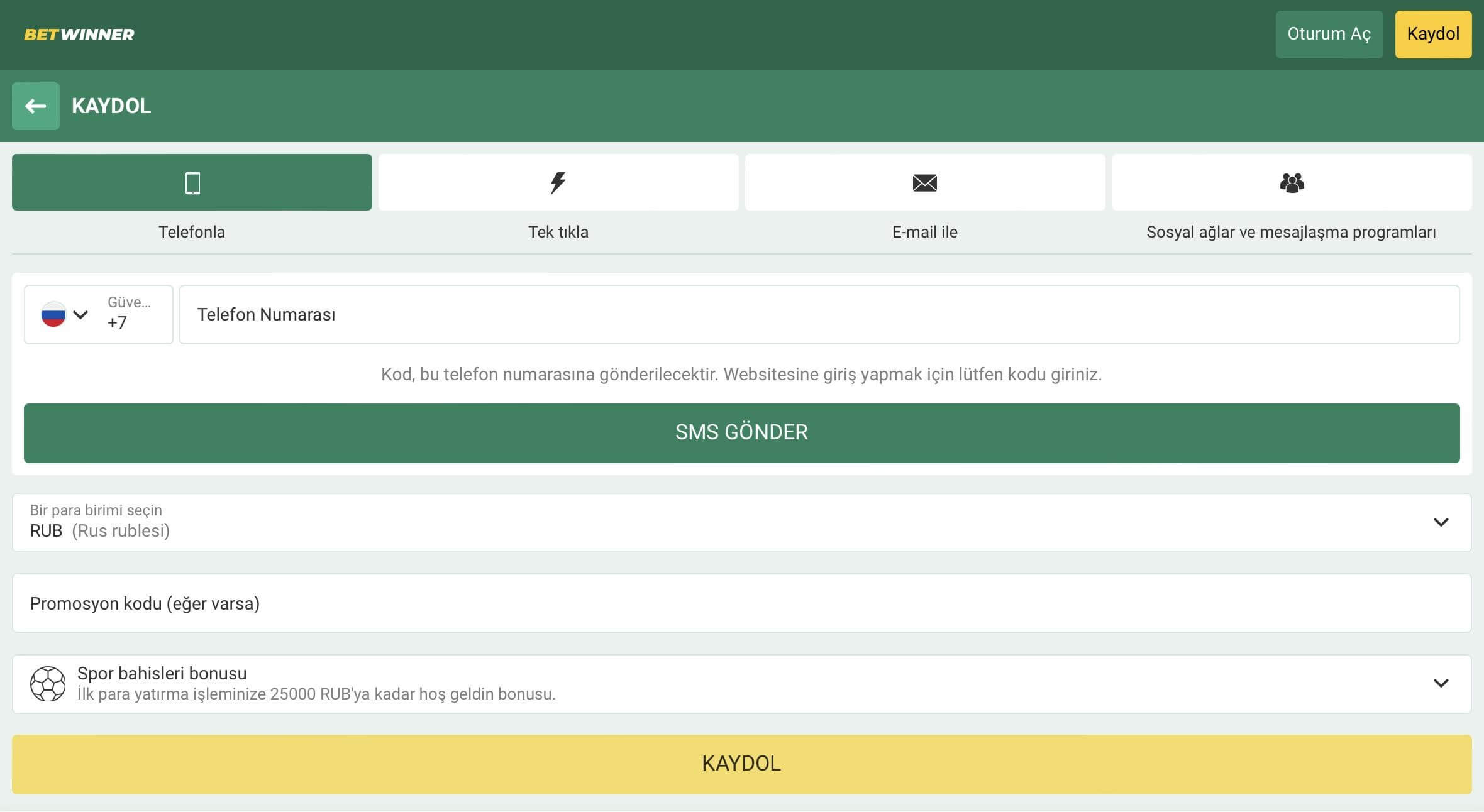The width and height of the screenshot is (1484, 812).
Task: Focus the Promosyon kodu input field
Action: click(x=742, y=603)
